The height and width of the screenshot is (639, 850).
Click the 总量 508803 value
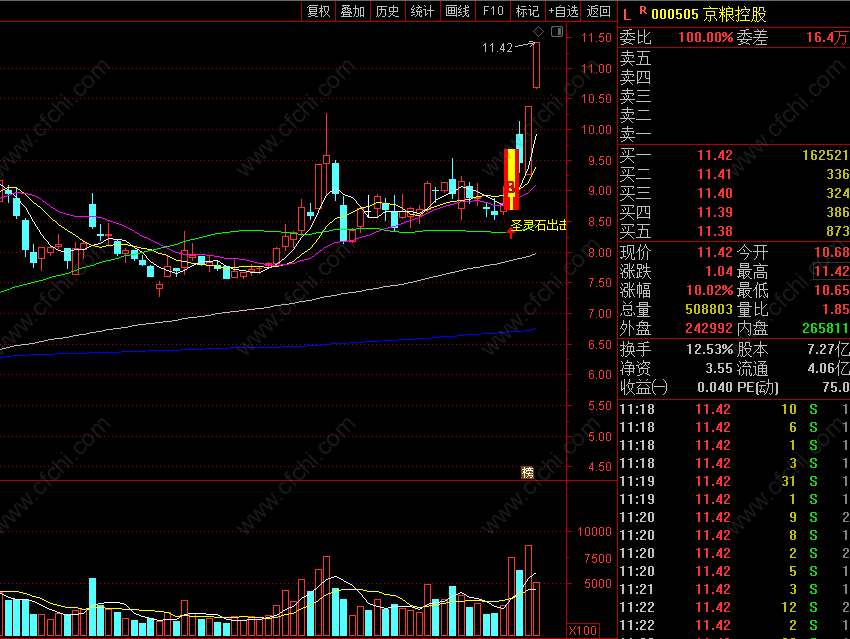click(709, 309)
